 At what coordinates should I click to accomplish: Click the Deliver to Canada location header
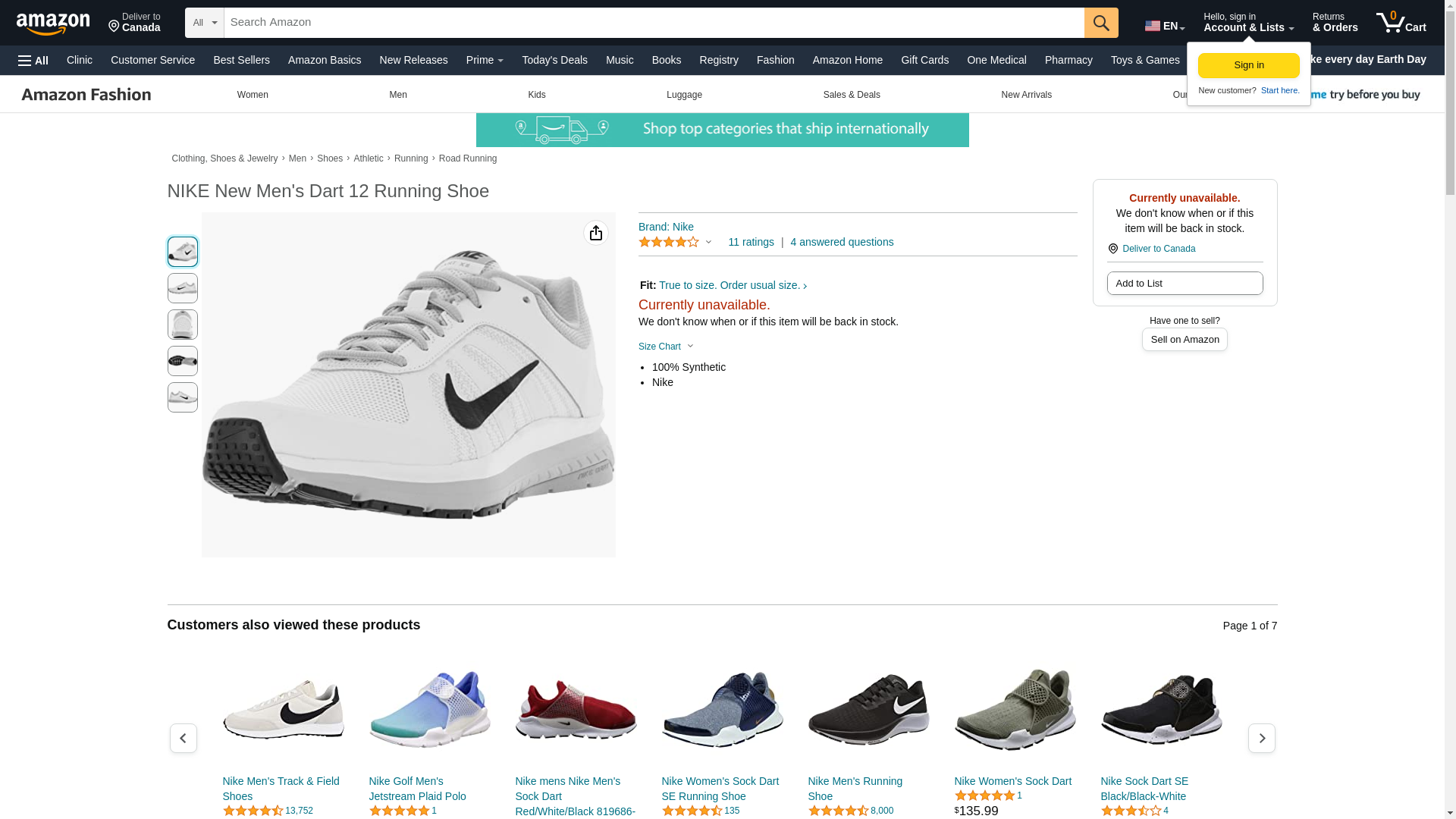[x=134, y=23]
